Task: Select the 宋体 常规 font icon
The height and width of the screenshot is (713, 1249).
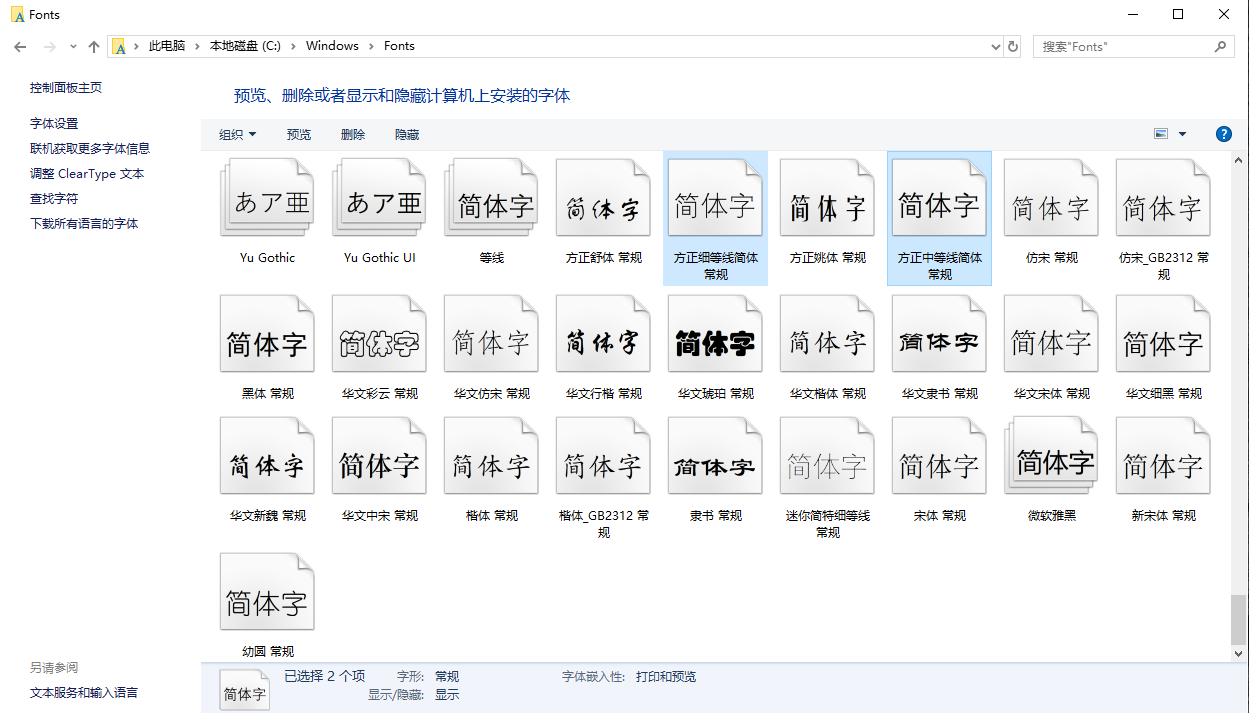Action: [x=939, y=456]
